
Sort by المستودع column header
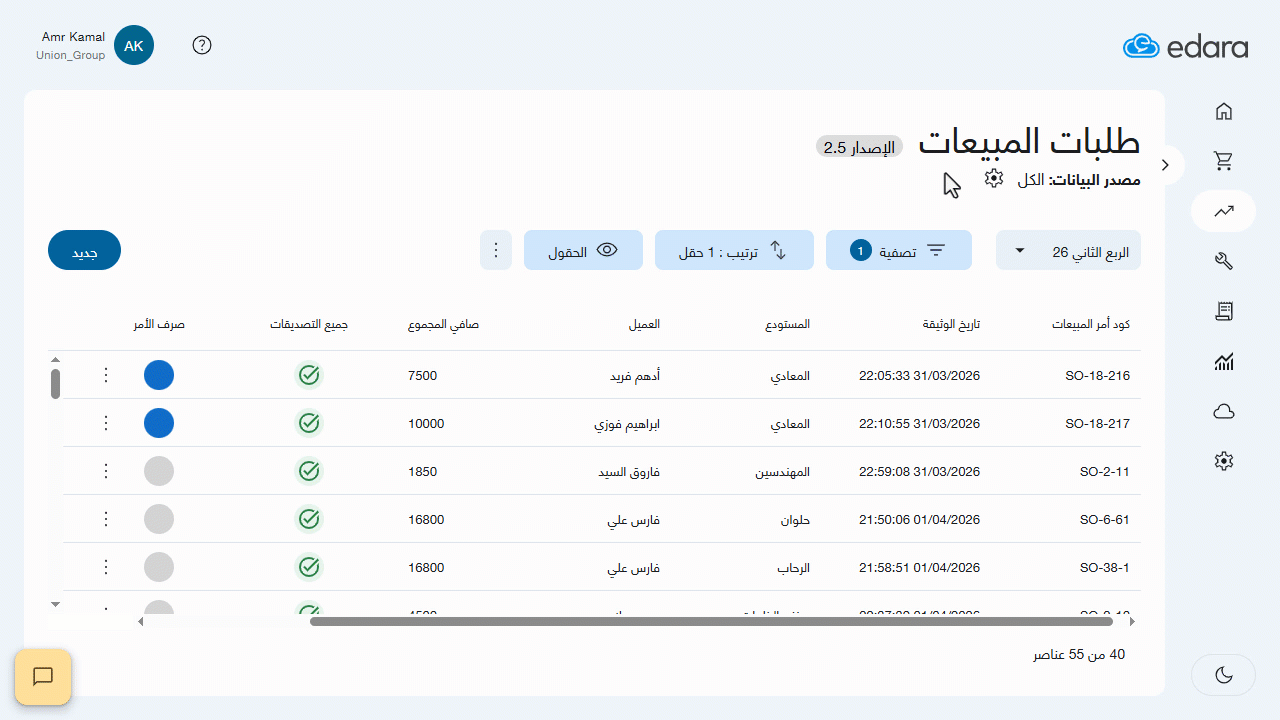787,325
